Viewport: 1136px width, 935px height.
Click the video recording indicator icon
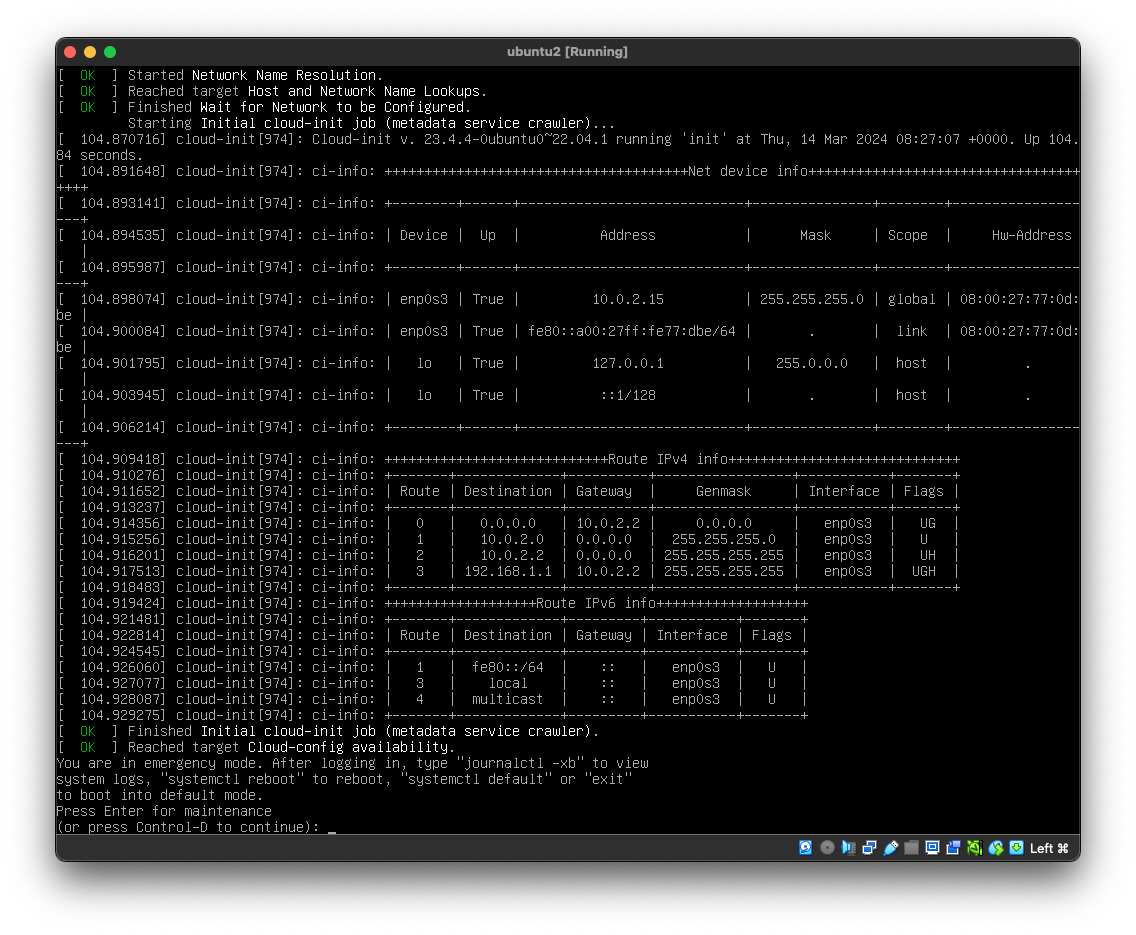pos(953,847)
